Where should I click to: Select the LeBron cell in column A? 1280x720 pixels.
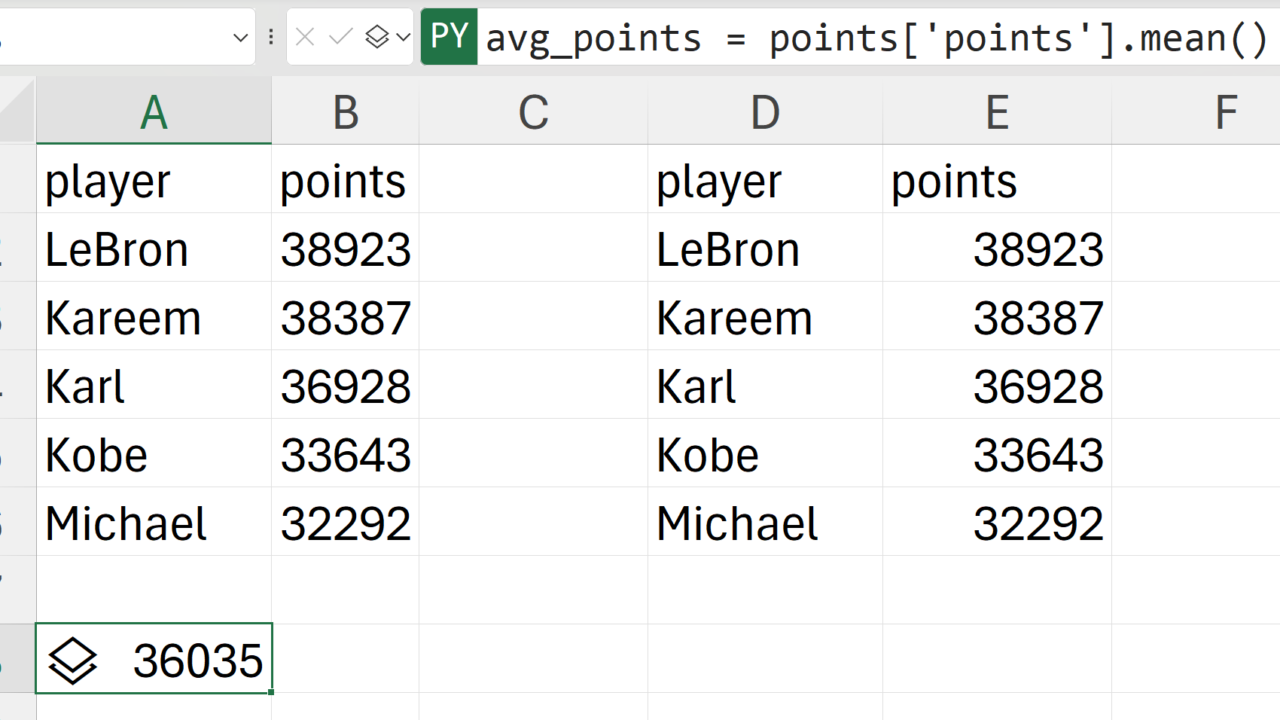pyautogui.click(x=154, y=249)
